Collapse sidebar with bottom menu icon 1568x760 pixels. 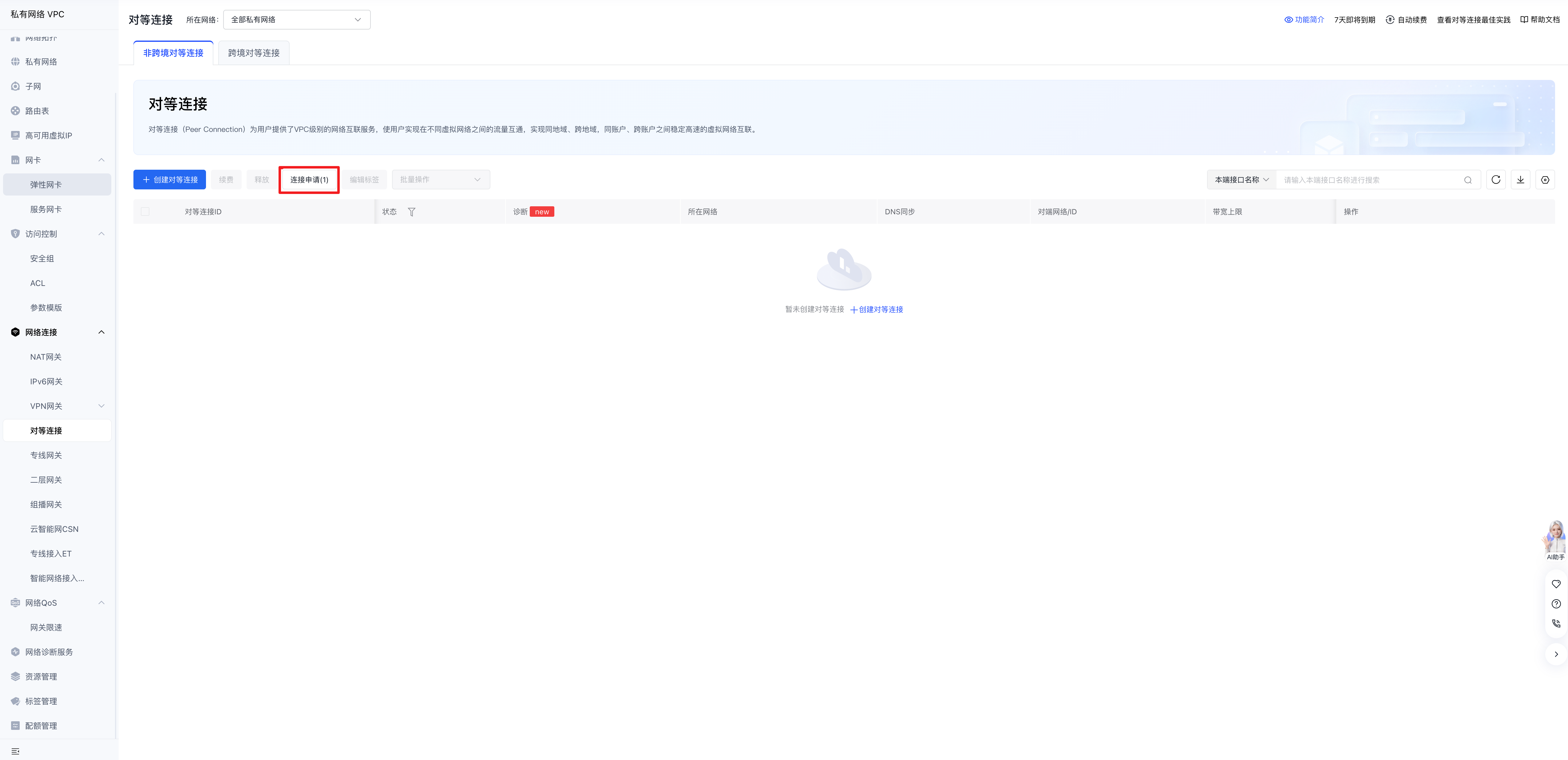pos(15,751)
